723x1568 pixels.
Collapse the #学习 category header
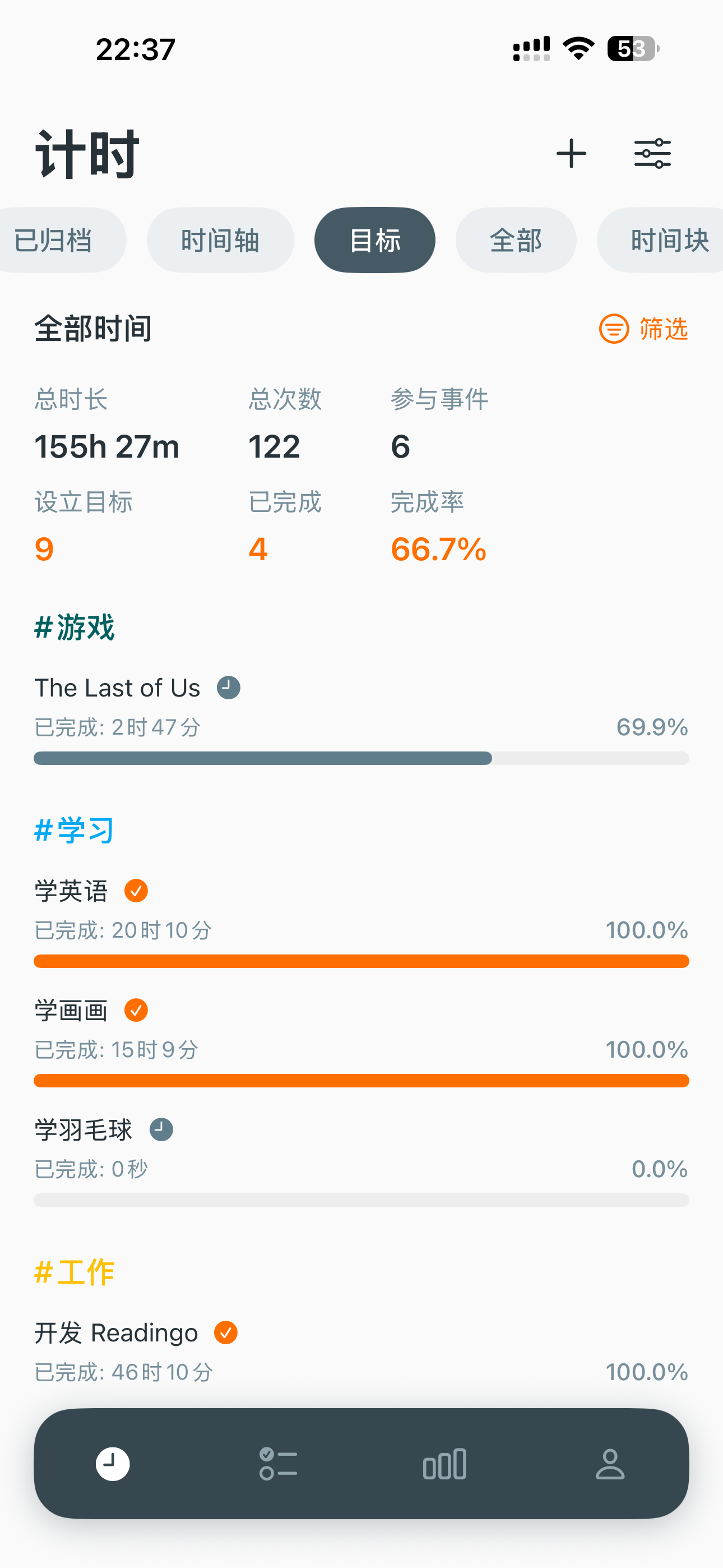(74, 830)
